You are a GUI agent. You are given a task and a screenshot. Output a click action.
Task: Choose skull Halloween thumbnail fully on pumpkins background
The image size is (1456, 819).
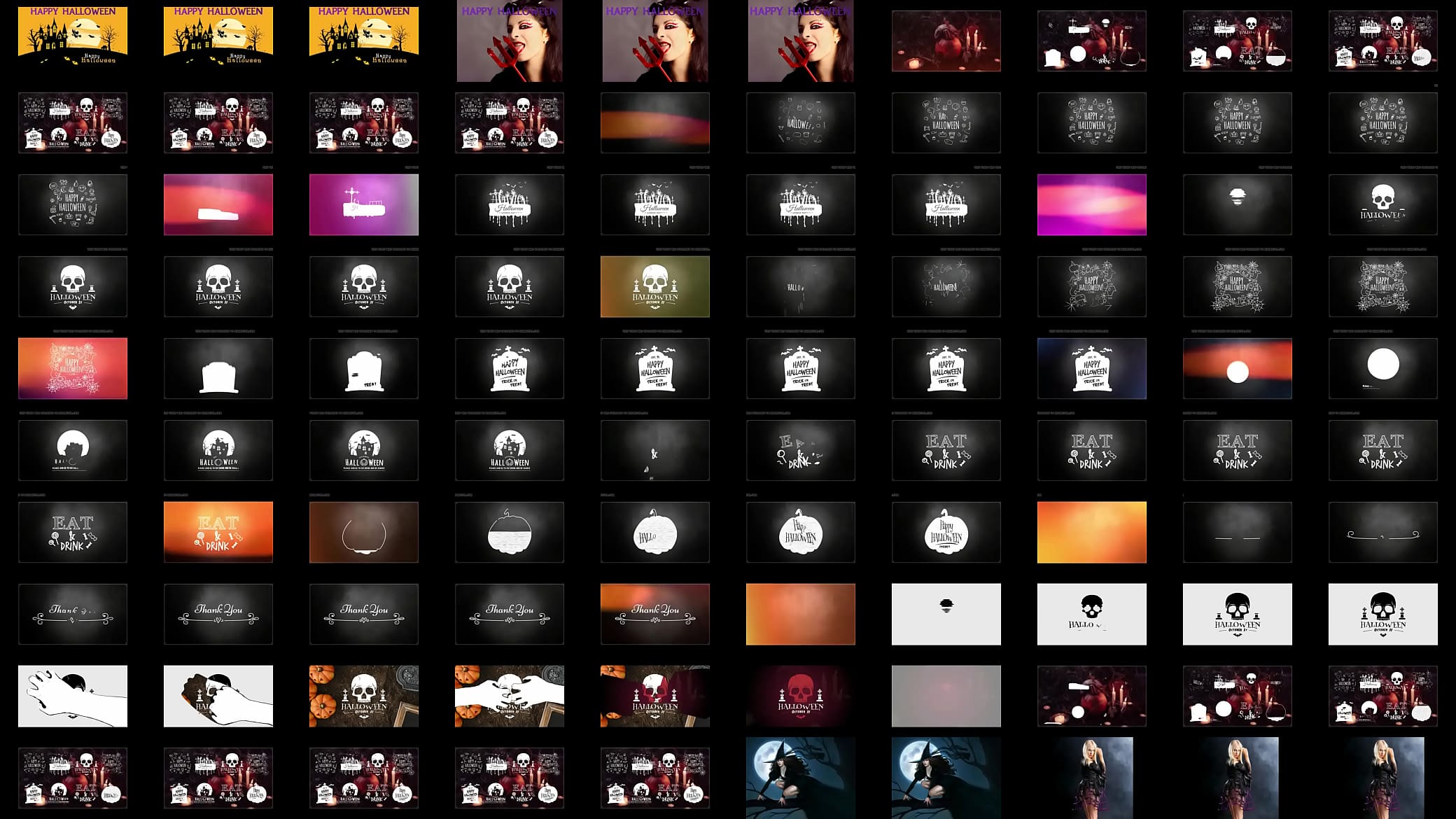click(x=364, y=696)
